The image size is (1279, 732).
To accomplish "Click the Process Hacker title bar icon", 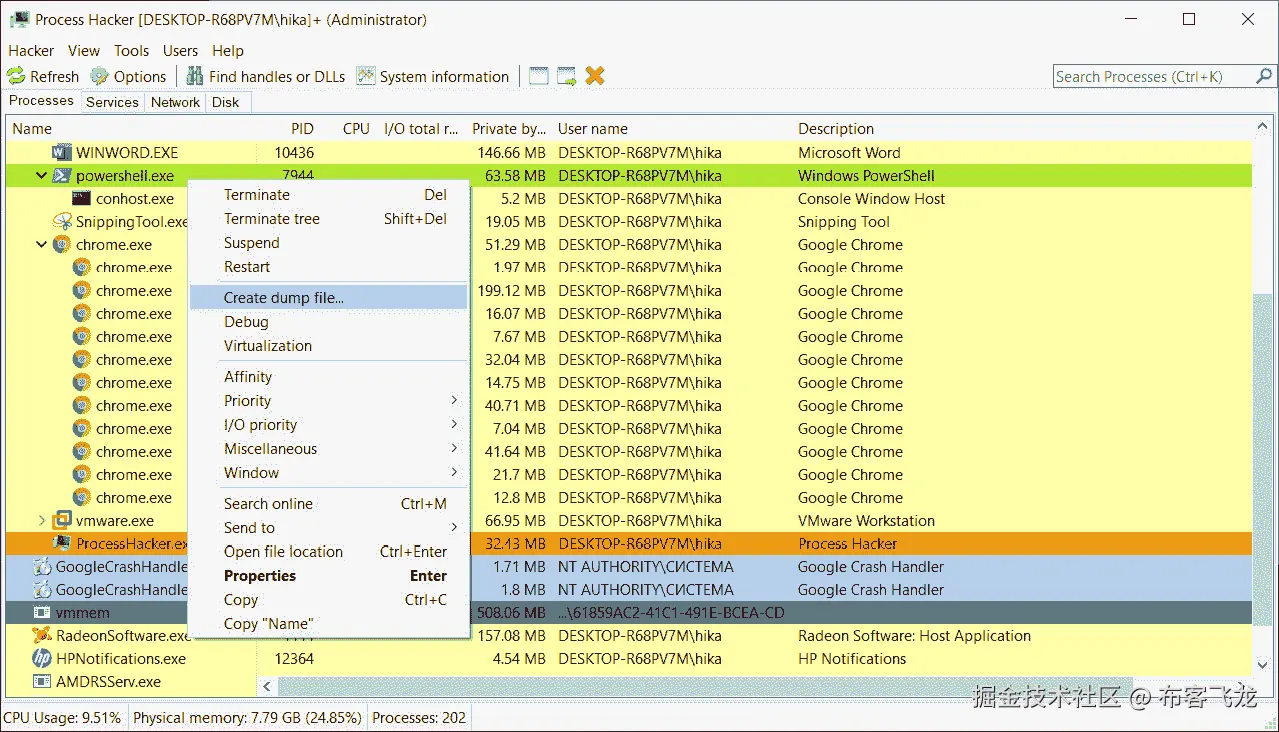I will coord(17,20).
